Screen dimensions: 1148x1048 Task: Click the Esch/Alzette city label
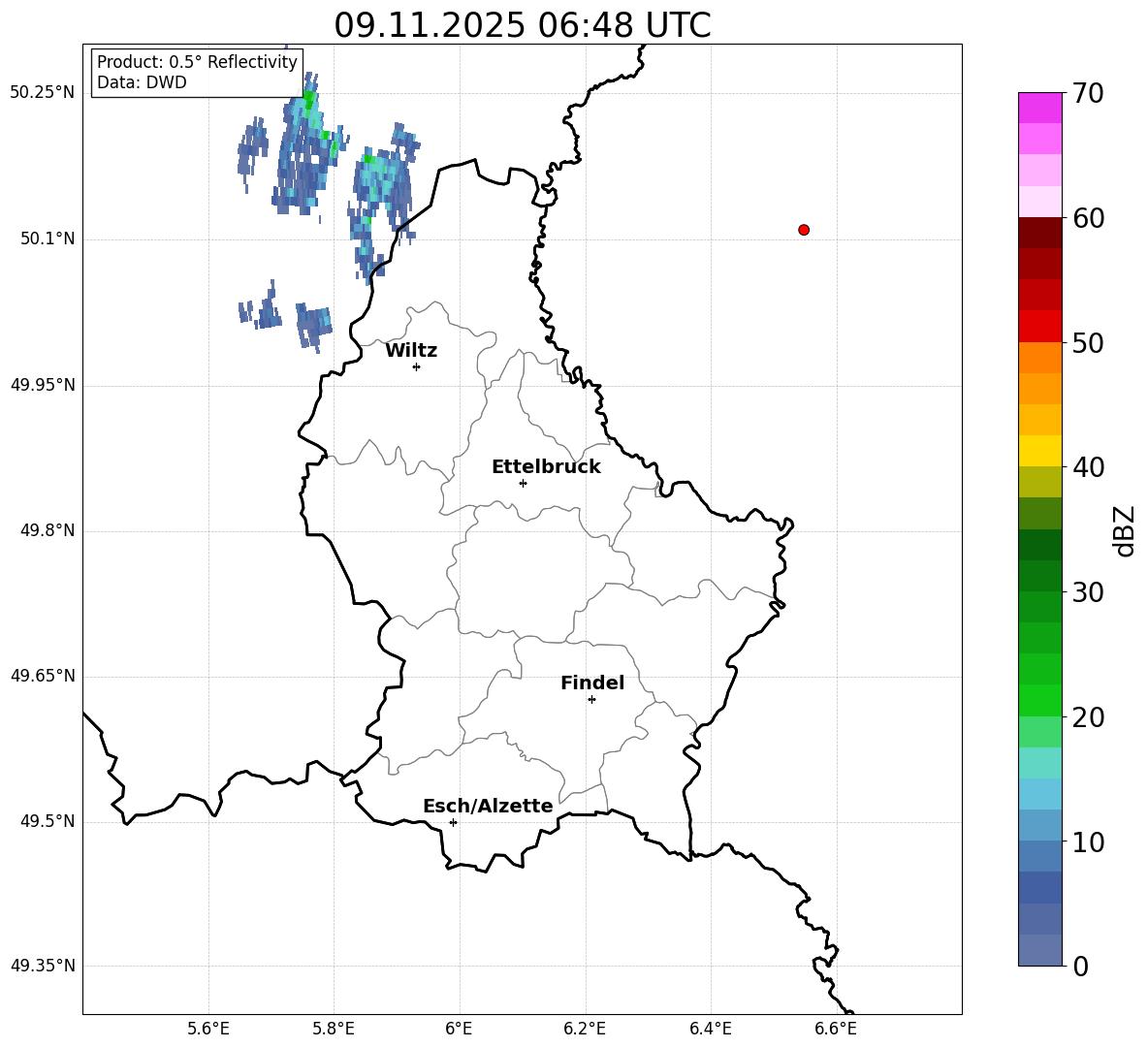point(488,806)
